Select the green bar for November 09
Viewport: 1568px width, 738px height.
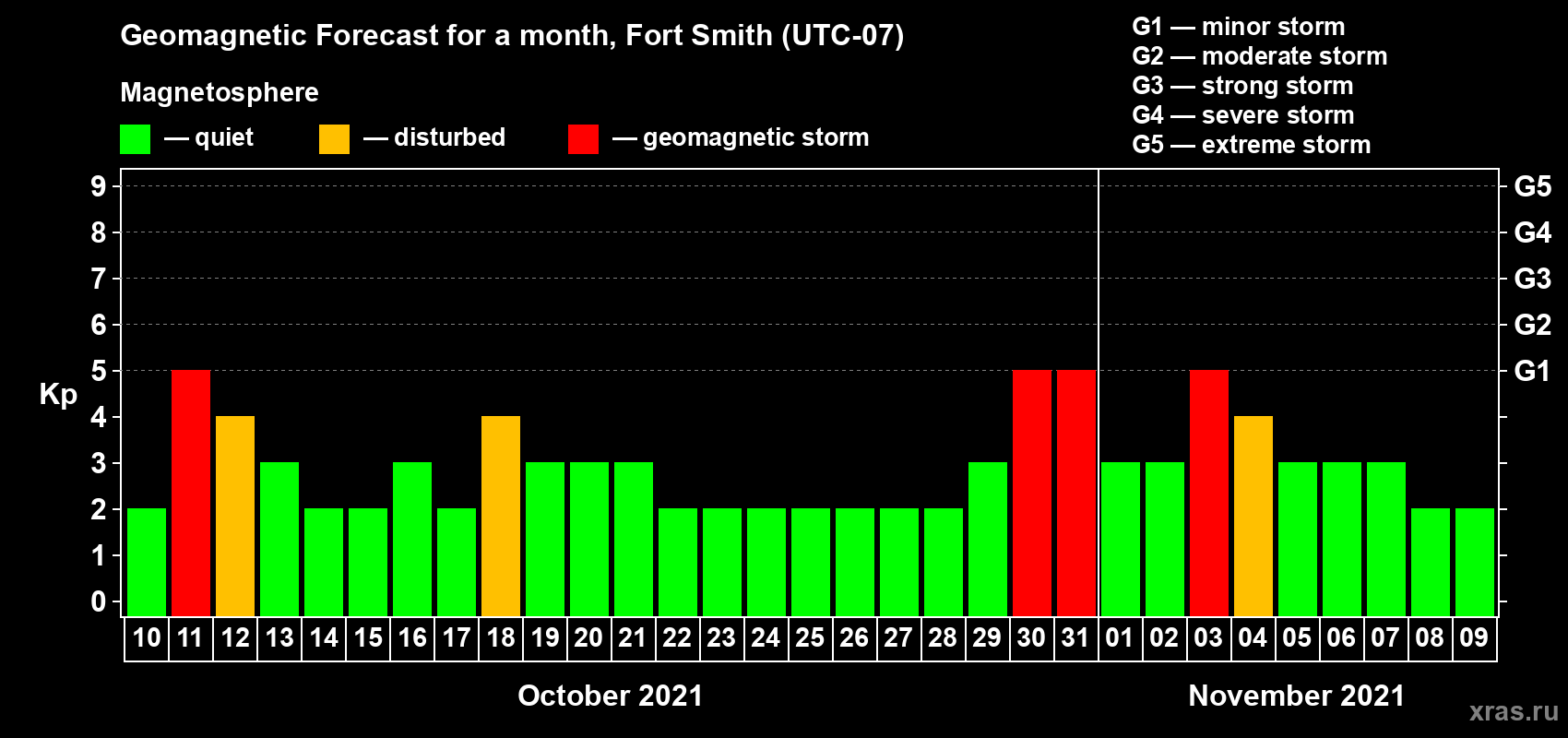coord(1475,563)
